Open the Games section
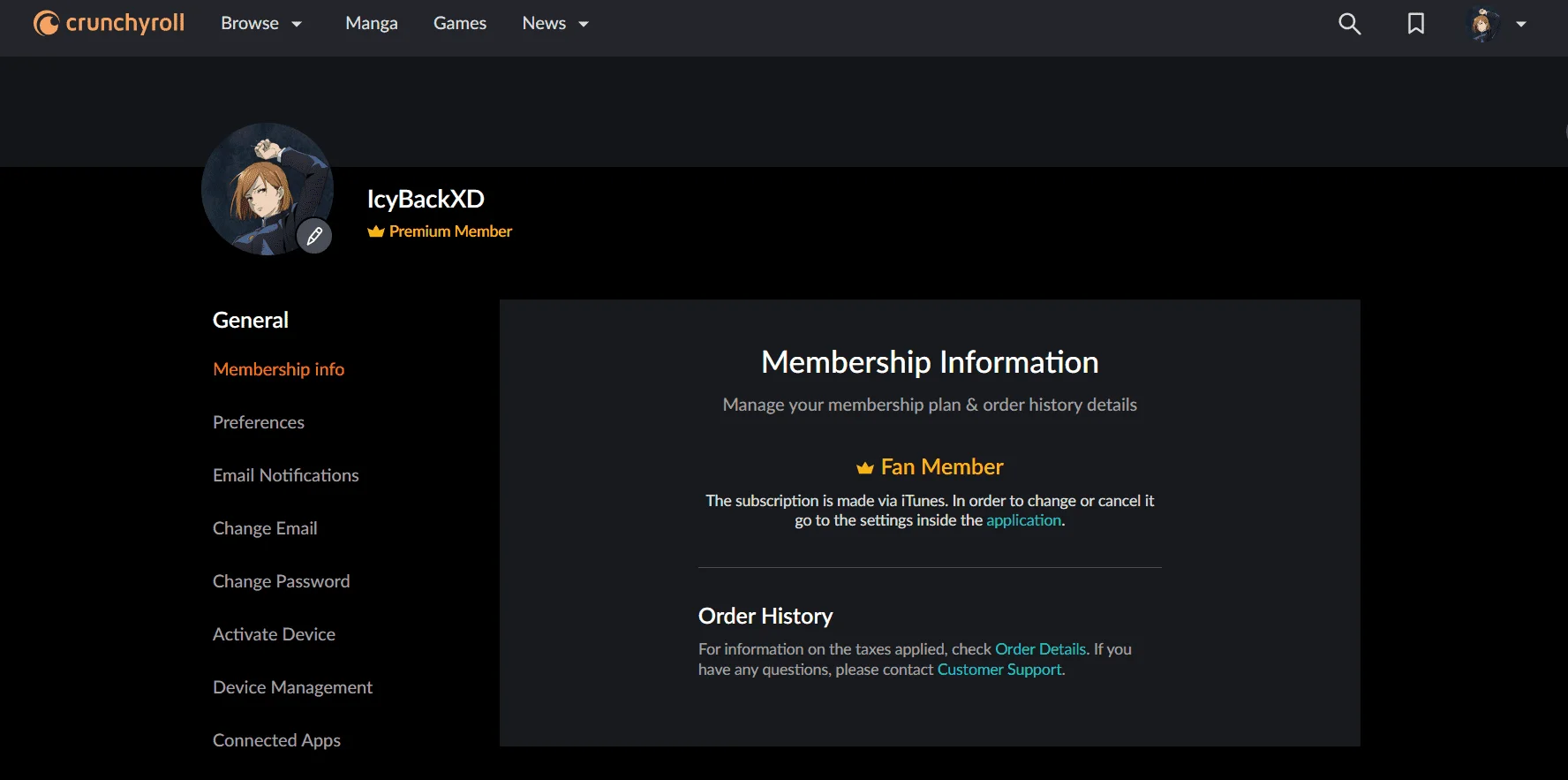 pyautogui.click(x=460, y=24)
